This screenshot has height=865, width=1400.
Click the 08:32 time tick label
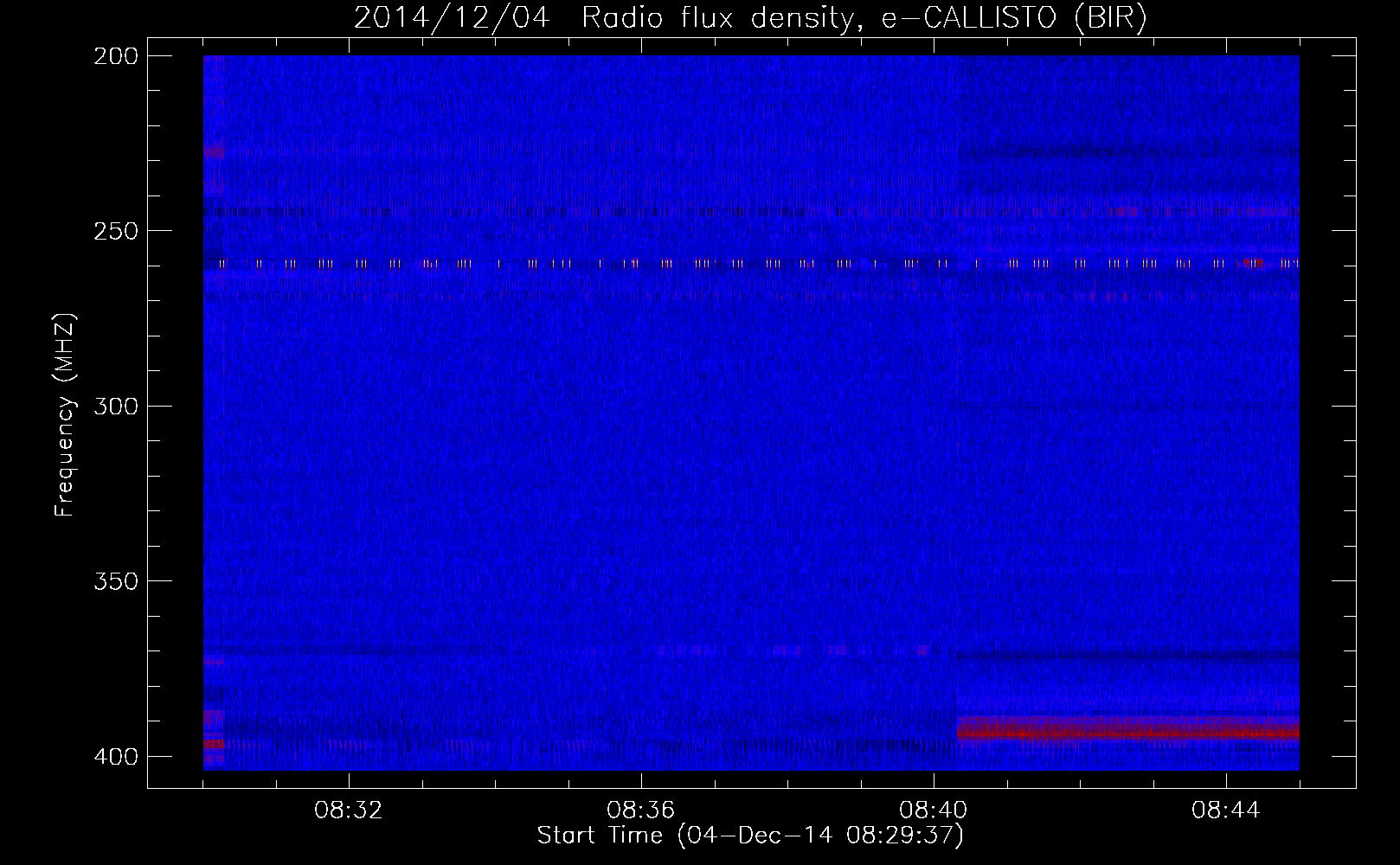pyautogui.click(x=349, y=811)
